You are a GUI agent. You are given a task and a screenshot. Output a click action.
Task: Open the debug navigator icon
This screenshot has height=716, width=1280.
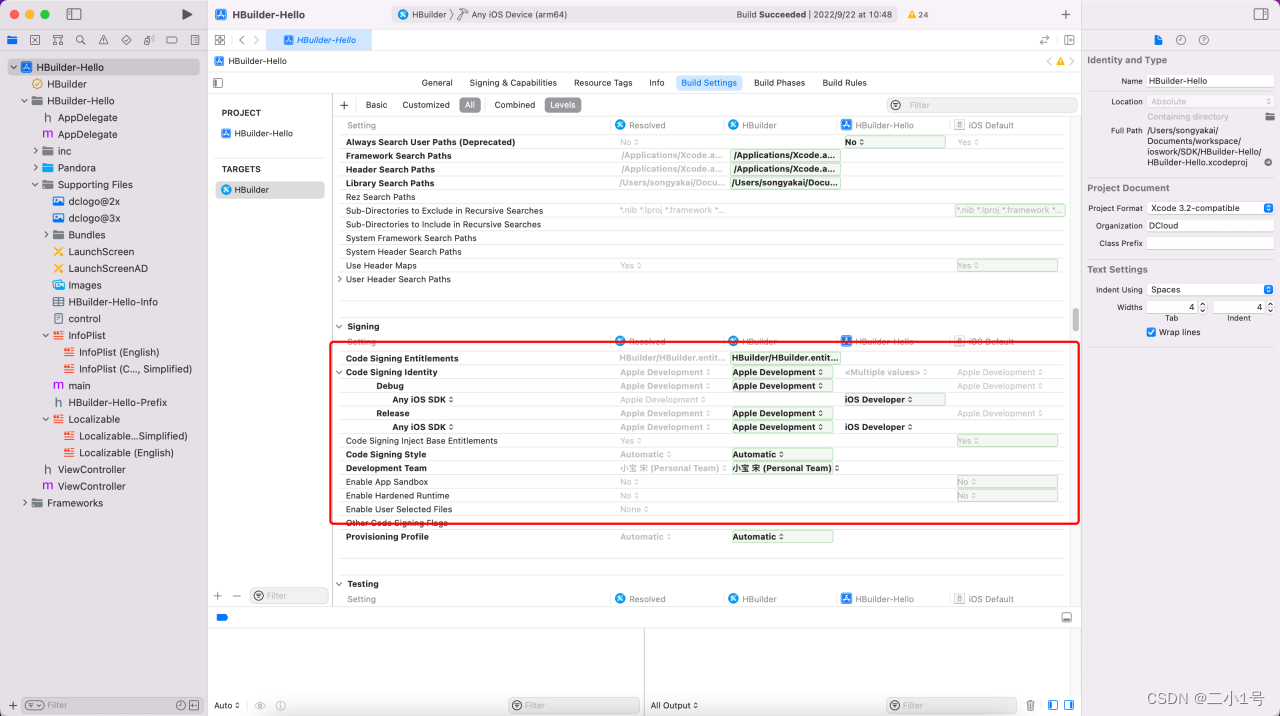(x=149, y=40)
